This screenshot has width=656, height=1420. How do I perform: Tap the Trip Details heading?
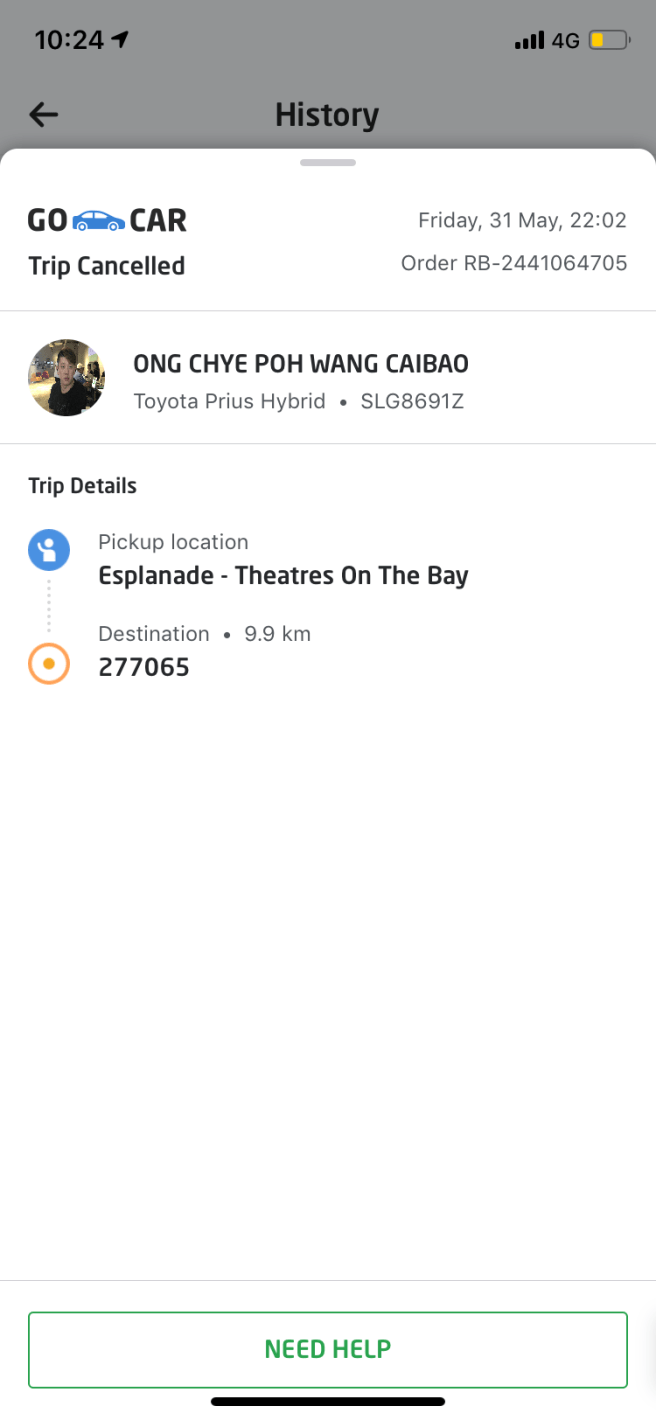(x=82, y=486)
